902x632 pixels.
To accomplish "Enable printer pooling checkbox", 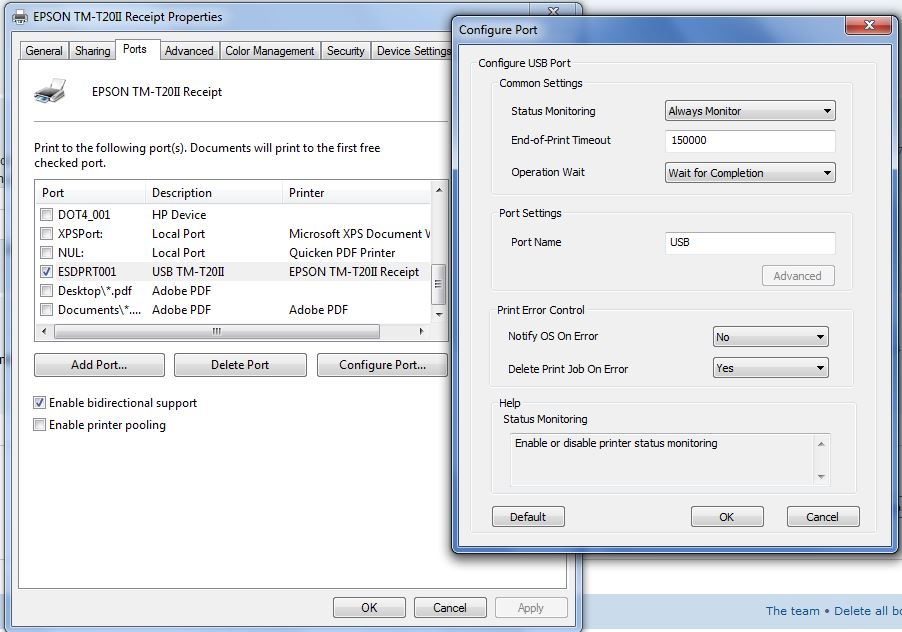I will tap(40, 425).
